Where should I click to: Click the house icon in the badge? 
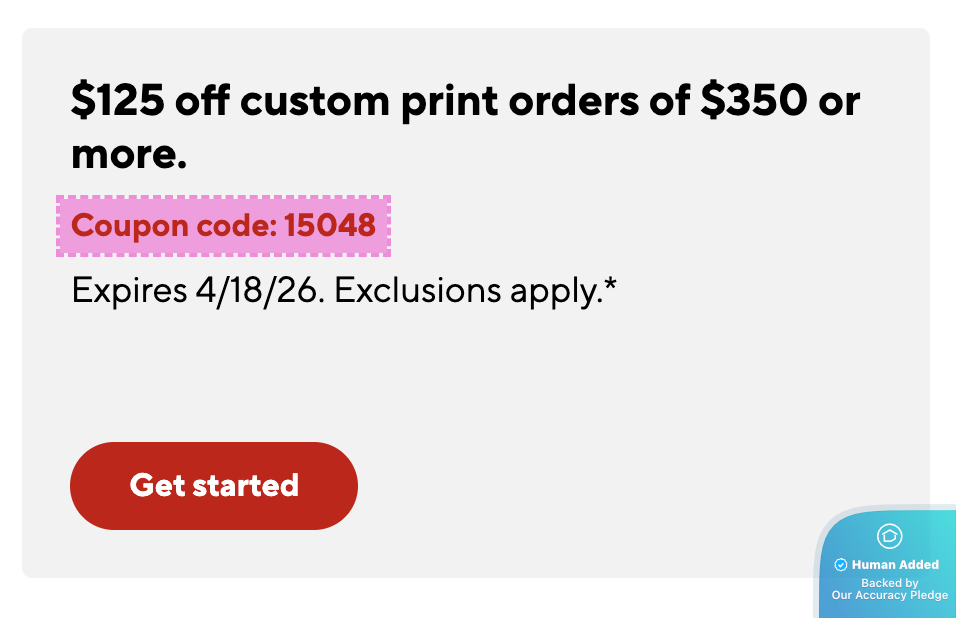pos(889,536)
